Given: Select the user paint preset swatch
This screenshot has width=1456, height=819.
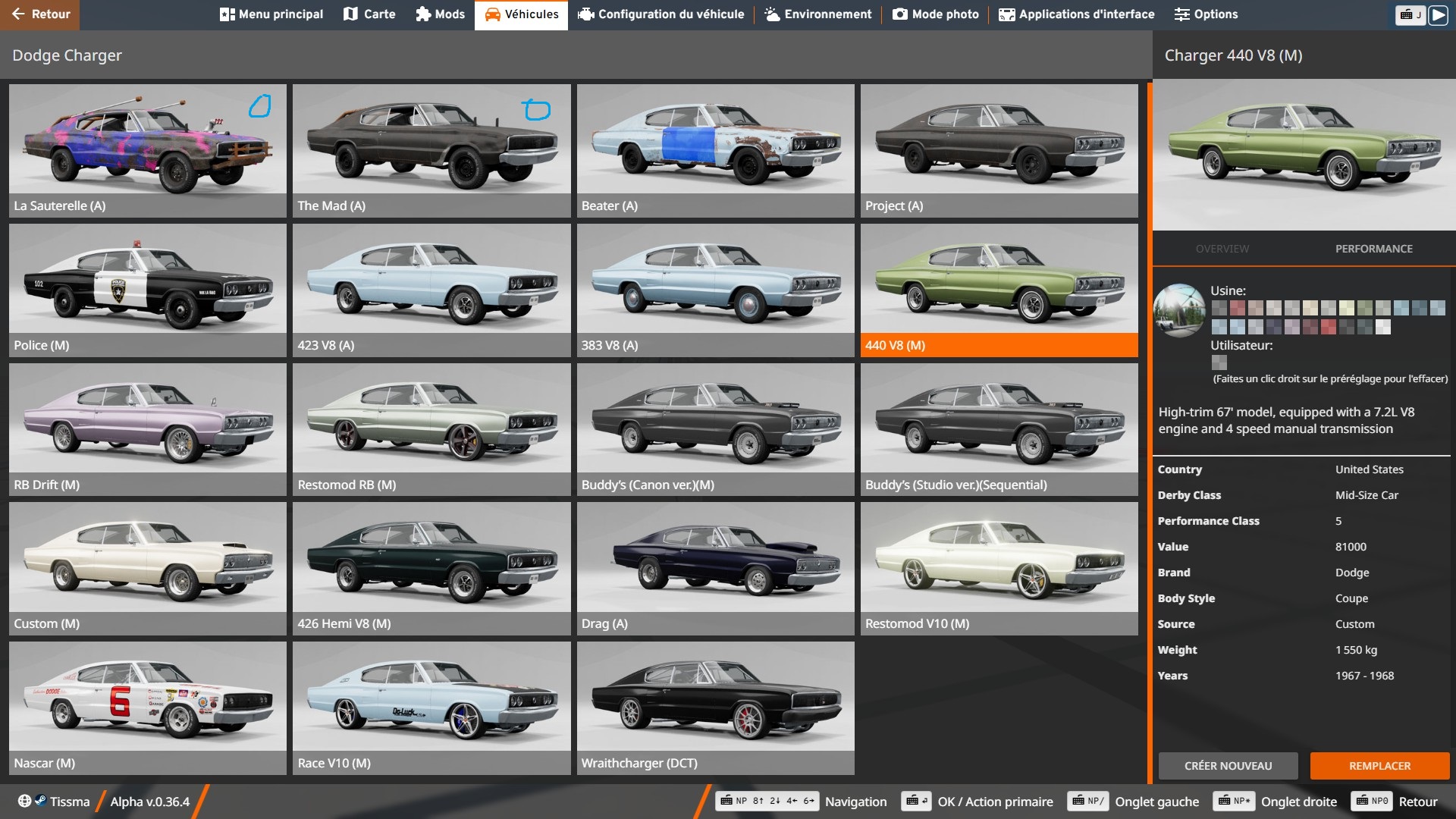Looking at the screenshot, I should (x=1219, y=362).
